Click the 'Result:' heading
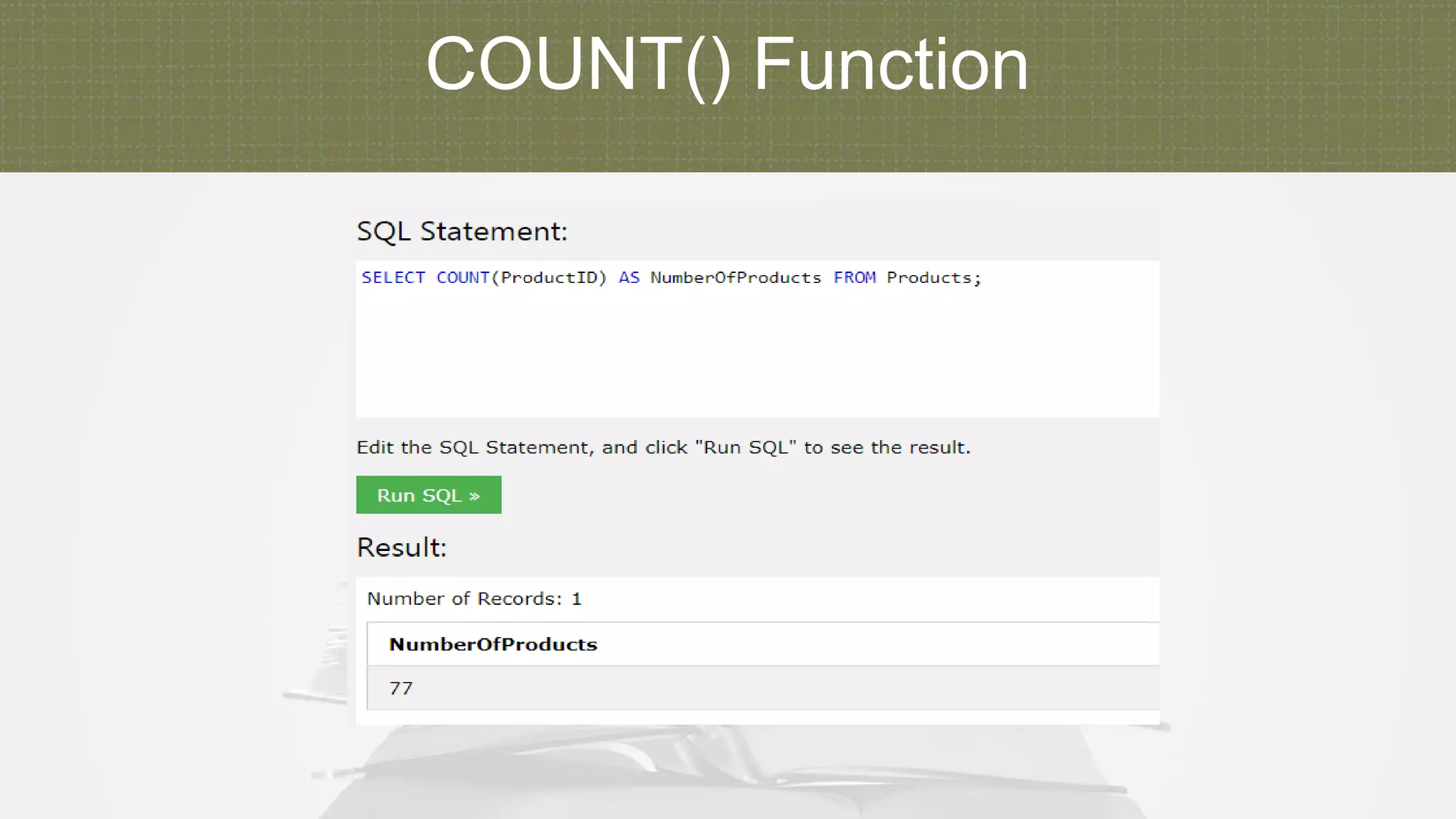Screen dimensions: 1456x819 [x=402, y=547]
